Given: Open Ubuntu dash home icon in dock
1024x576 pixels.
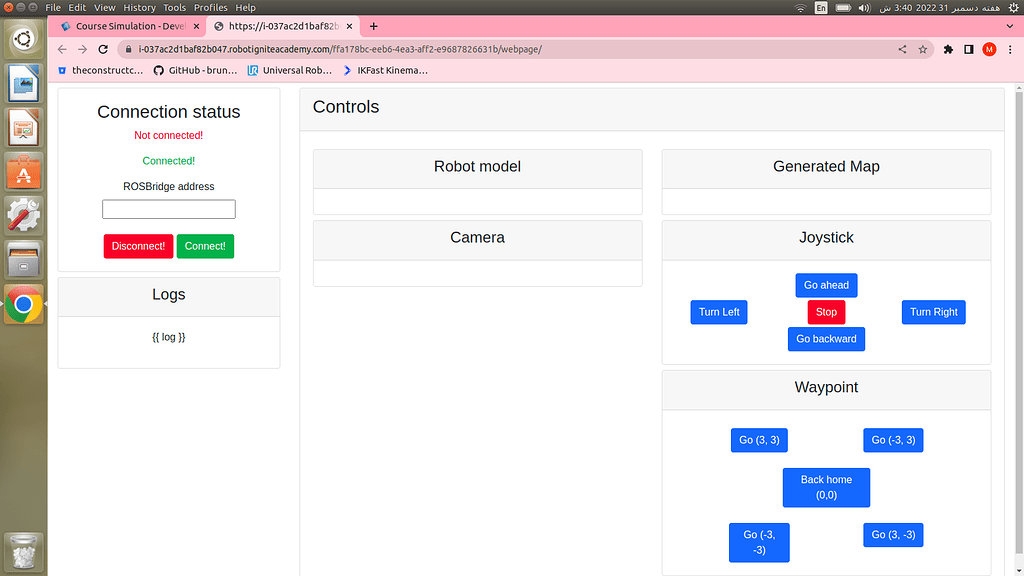Looking at the screenshot, I should [x=24, y=39].
